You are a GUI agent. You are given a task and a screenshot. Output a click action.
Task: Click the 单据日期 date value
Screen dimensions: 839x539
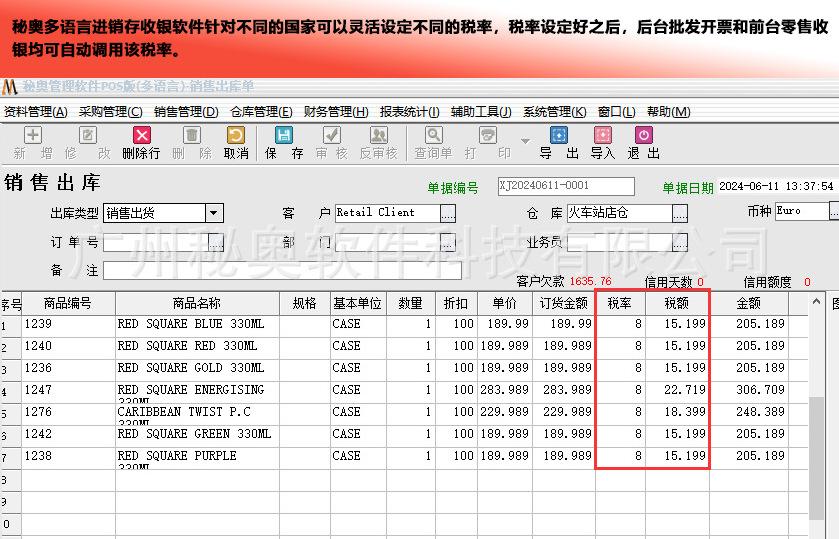point(776,186)
